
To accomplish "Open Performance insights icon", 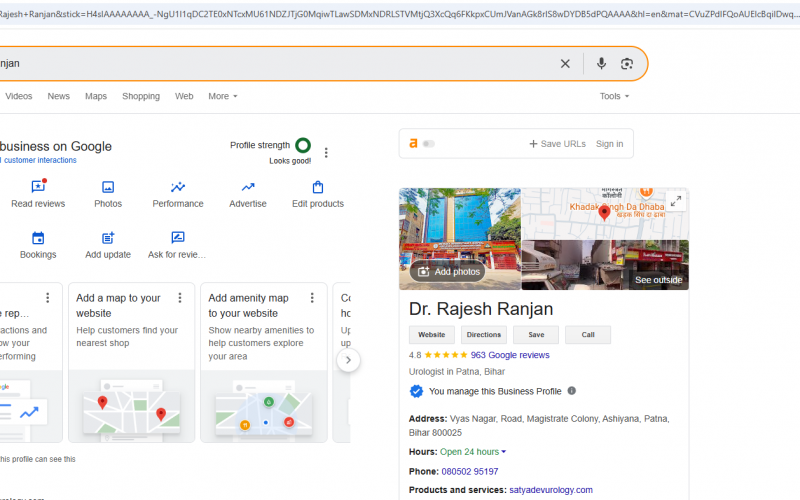I will (178, 187).
